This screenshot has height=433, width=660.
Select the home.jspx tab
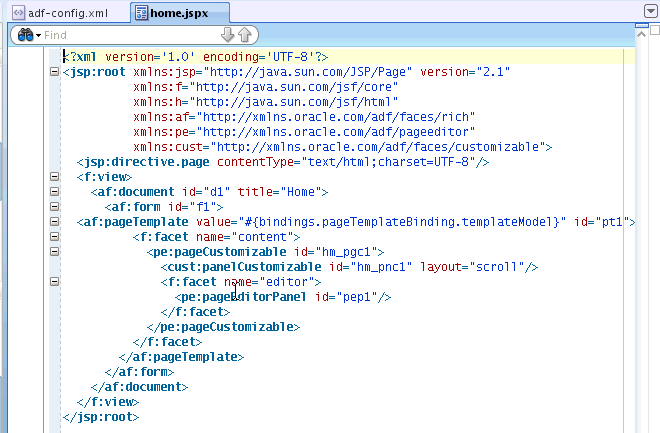pos(179,13)
